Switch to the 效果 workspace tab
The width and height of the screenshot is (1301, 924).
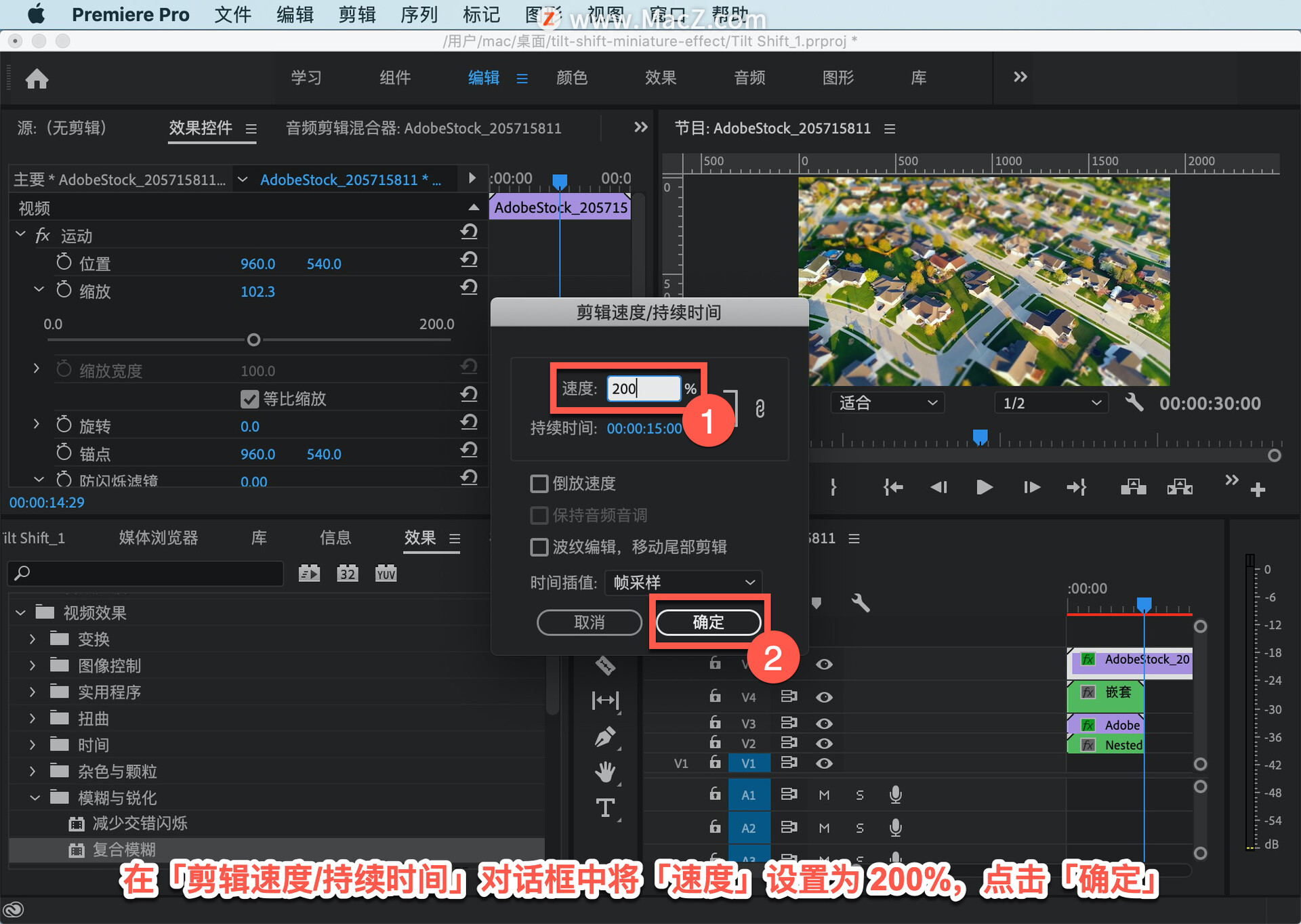point(661,77)
